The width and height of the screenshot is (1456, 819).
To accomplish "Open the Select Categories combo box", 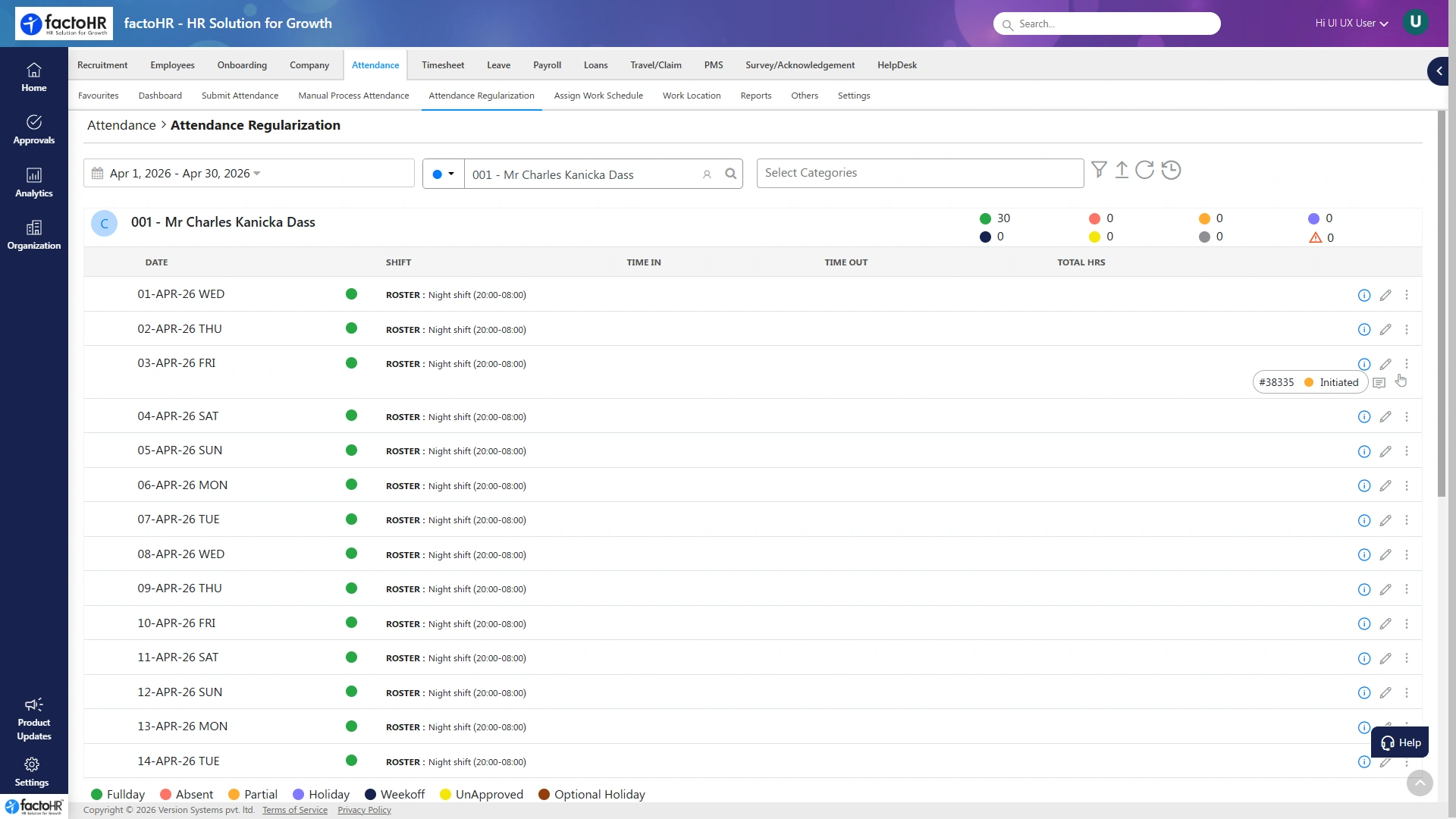I will pos(920,173).
